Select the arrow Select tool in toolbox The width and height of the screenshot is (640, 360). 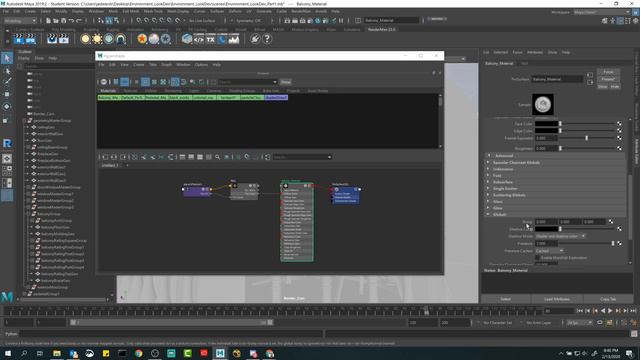click(x=7, y=58)
